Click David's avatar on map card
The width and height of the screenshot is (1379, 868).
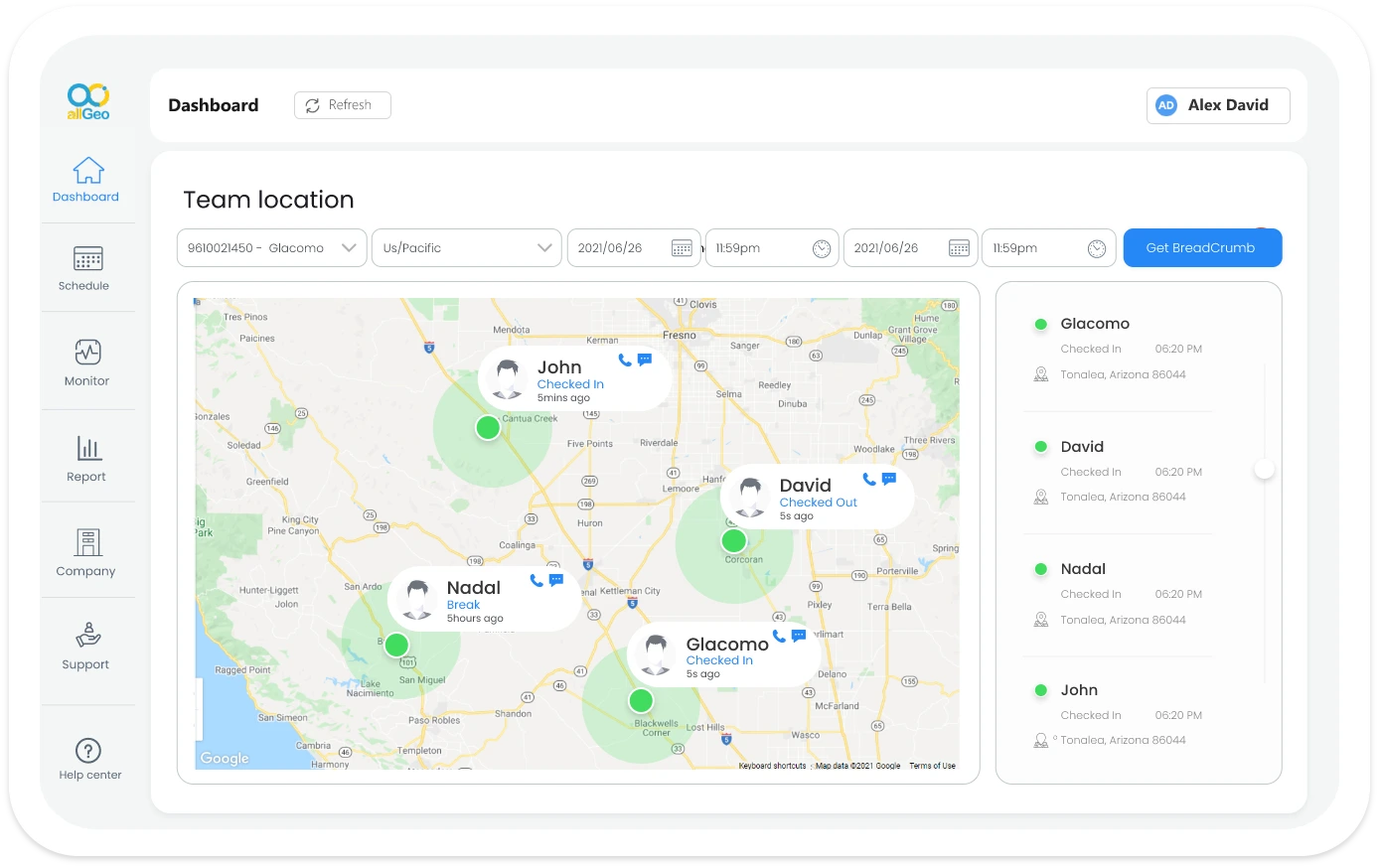point(750,498)
